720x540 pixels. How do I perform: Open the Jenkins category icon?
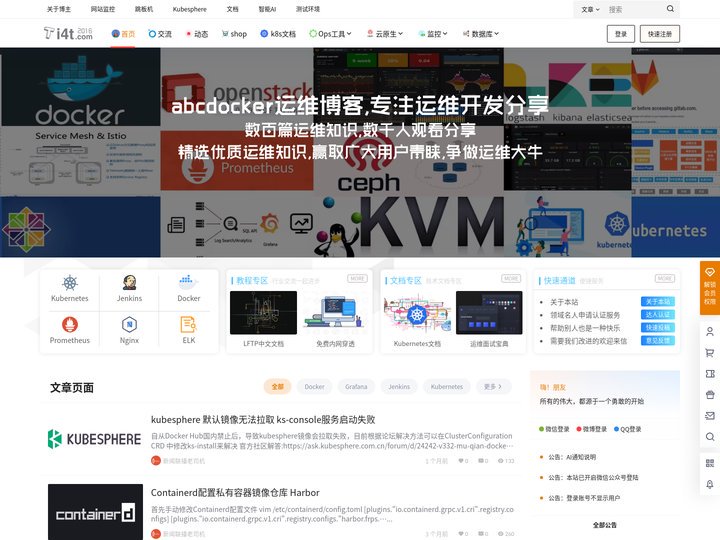[x=129, y=289]
